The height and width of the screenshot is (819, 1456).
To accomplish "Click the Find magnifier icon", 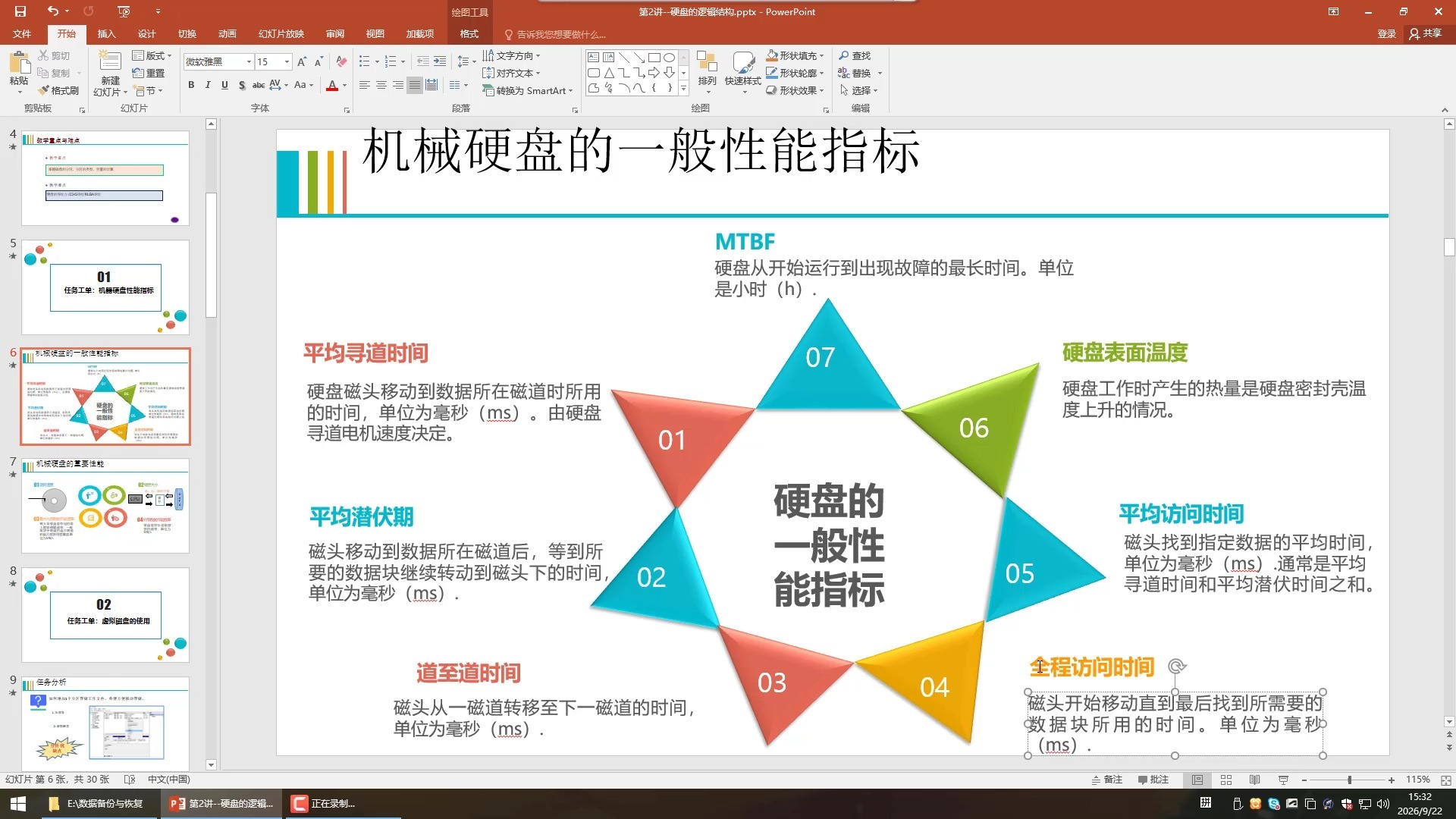I will point(843,55).
